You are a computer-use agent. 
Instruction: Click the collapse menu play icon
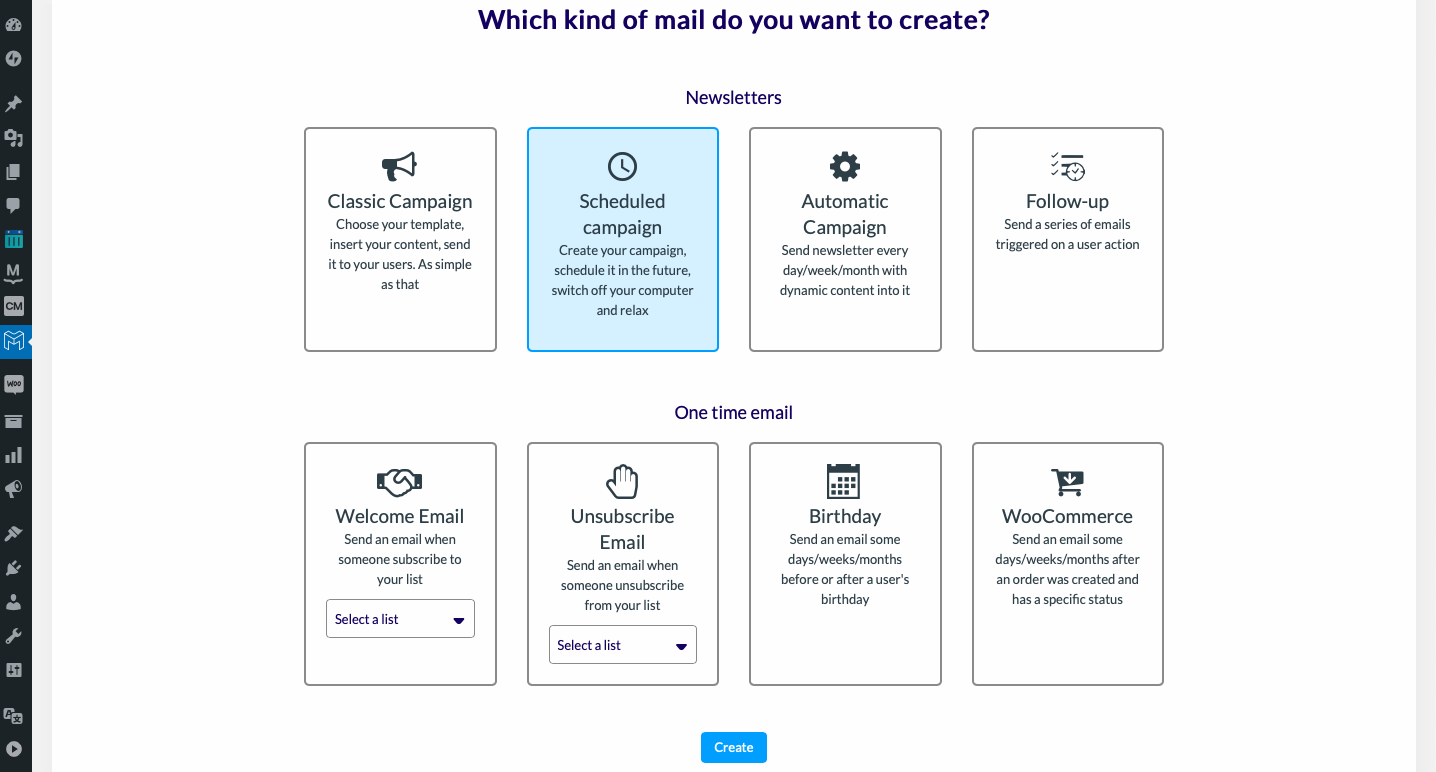tap(14, 749)
